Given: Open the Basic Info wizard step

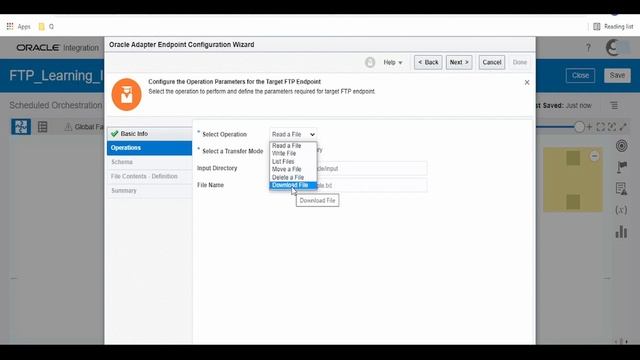Looking at the screenshot, I should pos(149,134).
